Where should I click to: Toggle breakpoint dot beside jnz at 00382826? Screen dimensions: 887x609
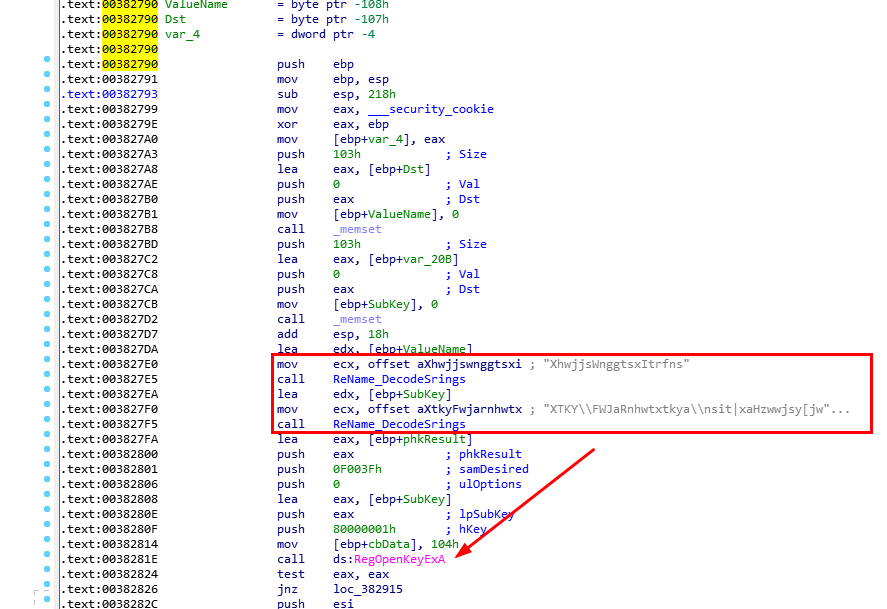click(x=46, y=589)
